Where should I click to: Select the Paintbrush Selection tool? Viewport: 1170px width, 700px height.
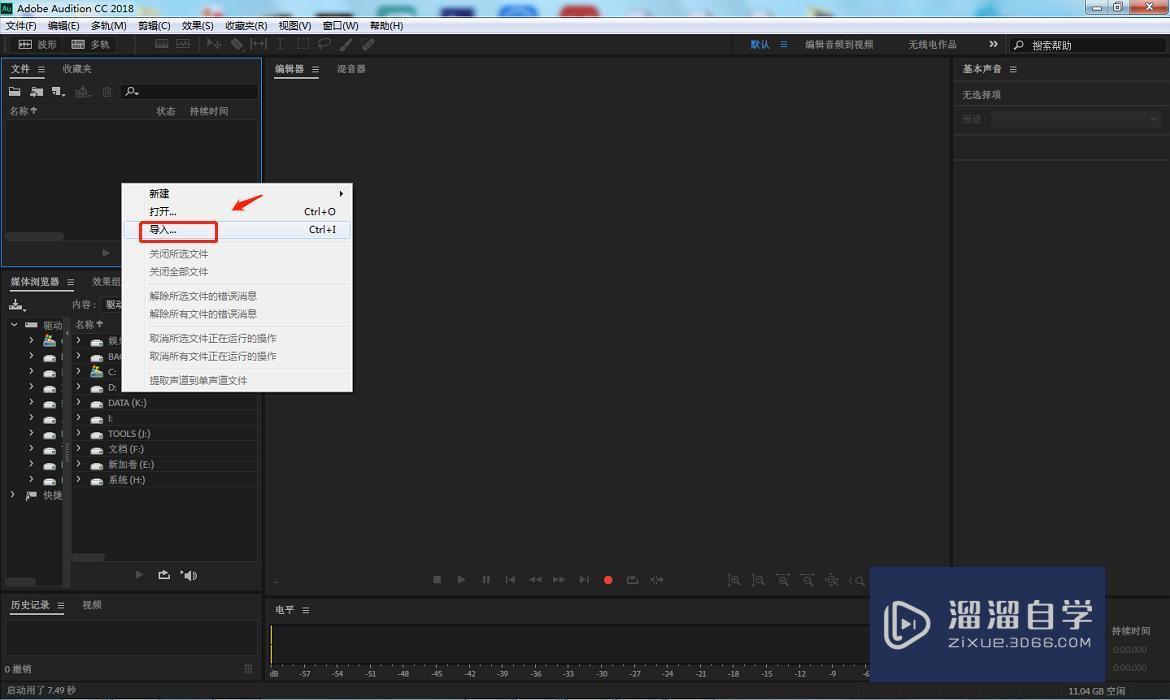pos(346,44)
